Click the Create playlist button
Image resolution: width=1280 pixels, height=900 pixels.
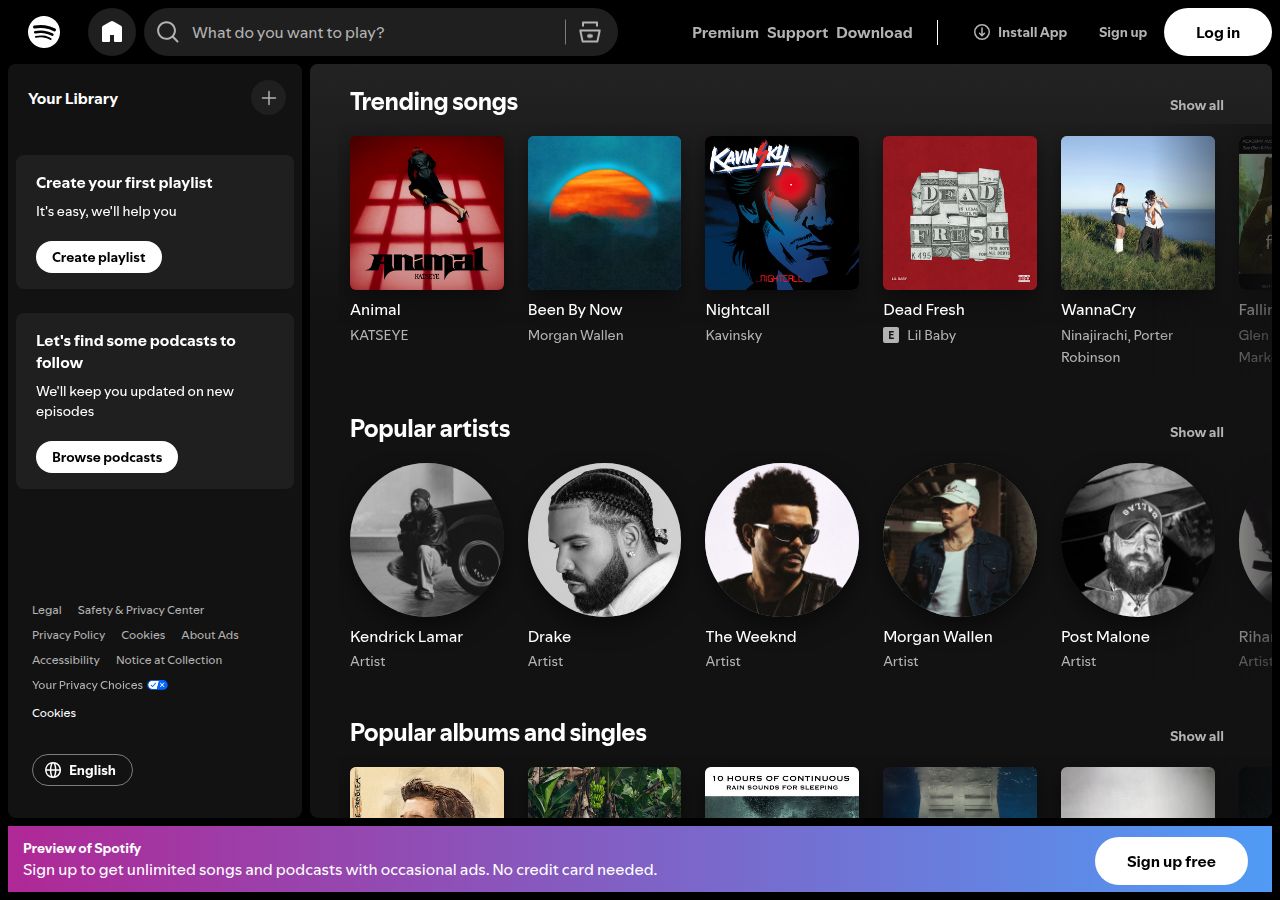[99, 257]
